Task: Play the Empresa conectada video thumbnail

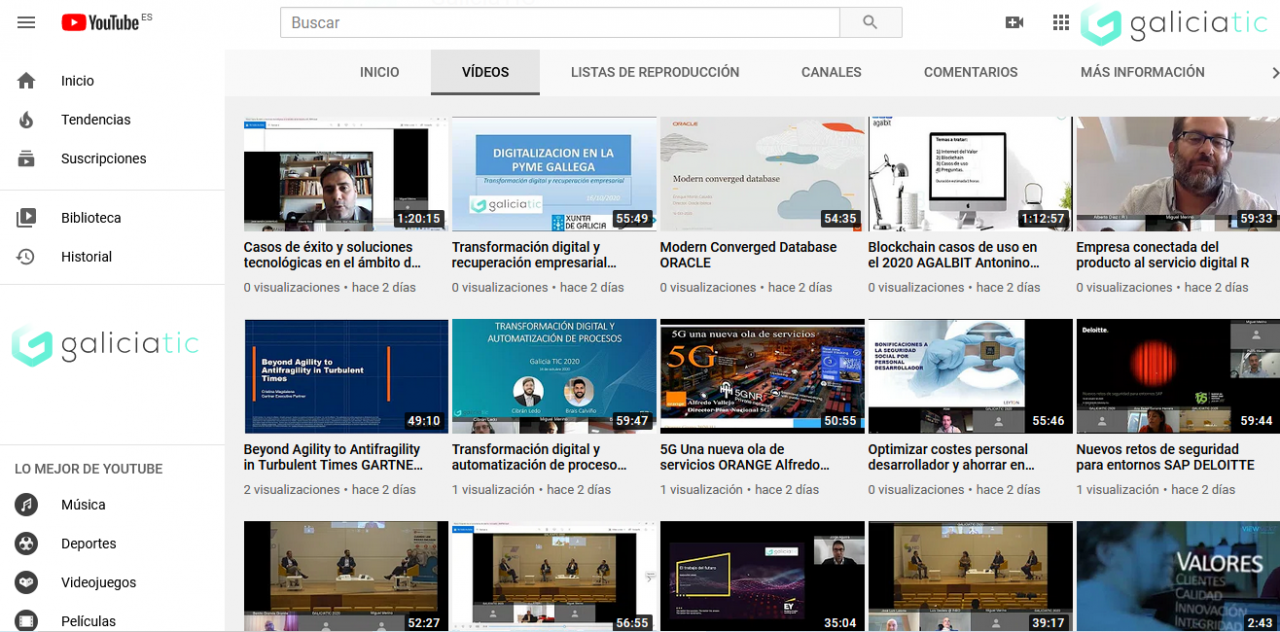Action: tap(1178, 174)
